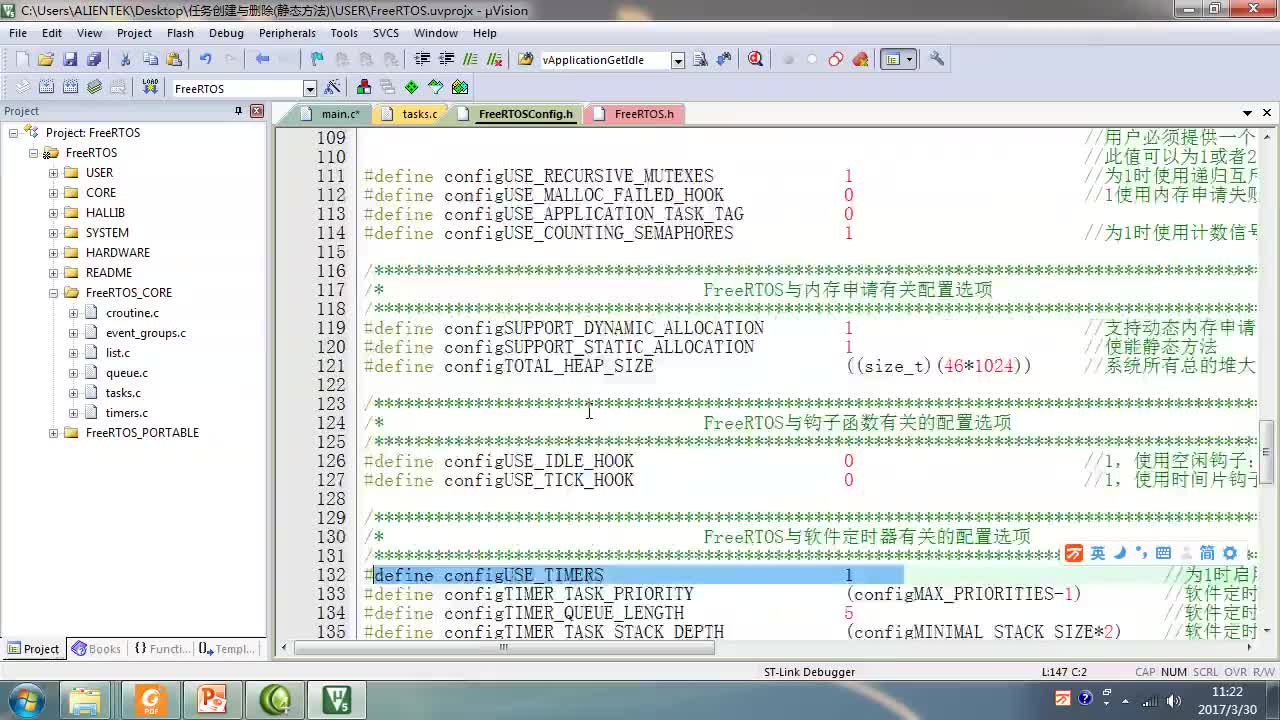Open Pack Installer icon
Viewport: 1280px width, 720px height.
(460, 87)
